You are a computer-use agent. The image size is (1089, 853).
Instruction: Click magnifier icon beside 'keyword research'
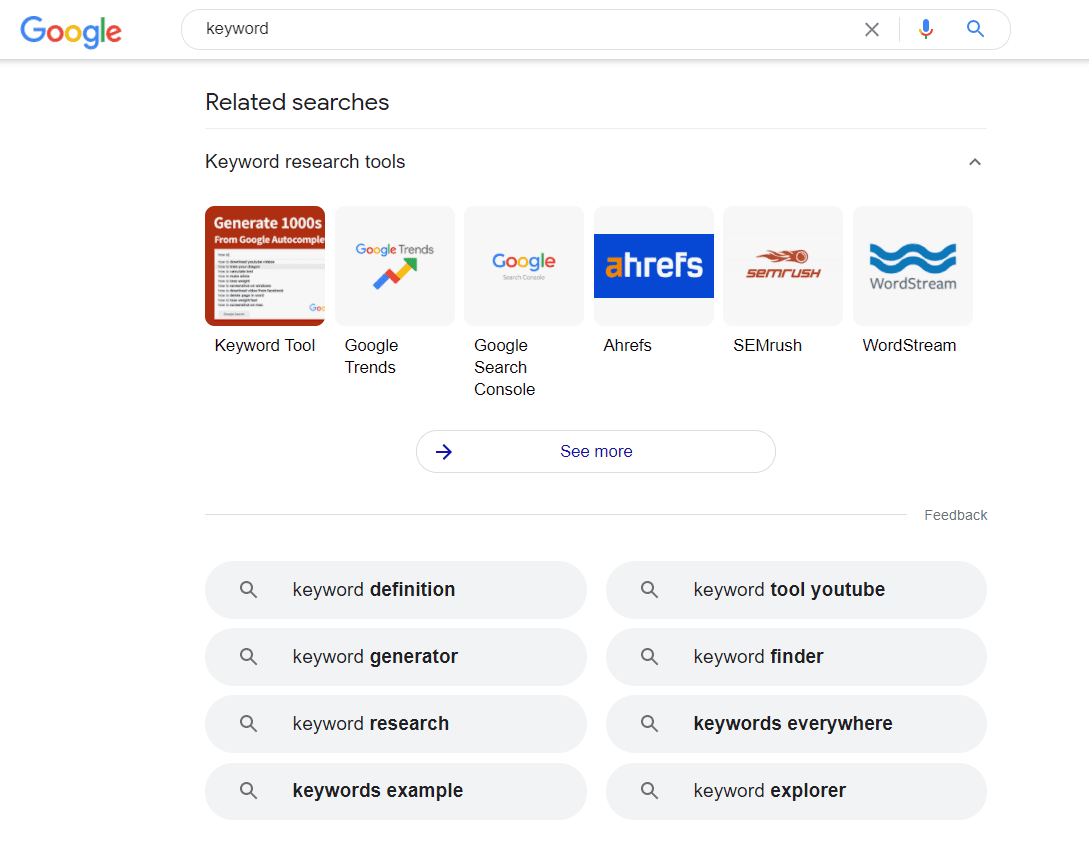tap(248, 724)
